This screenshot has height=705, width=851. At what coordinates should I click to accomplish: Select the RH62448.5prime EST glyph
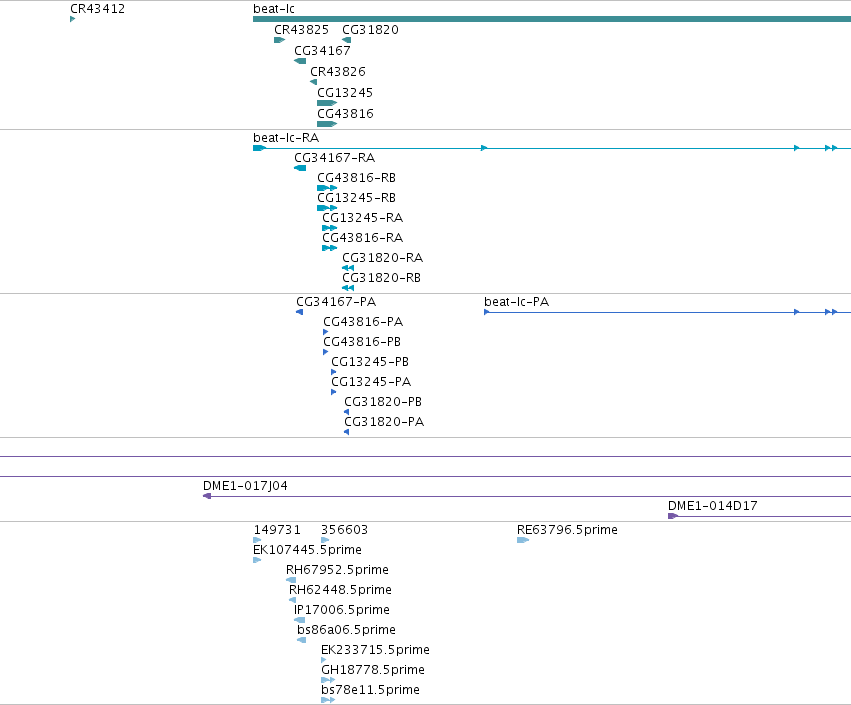click(x=292, y=600)
